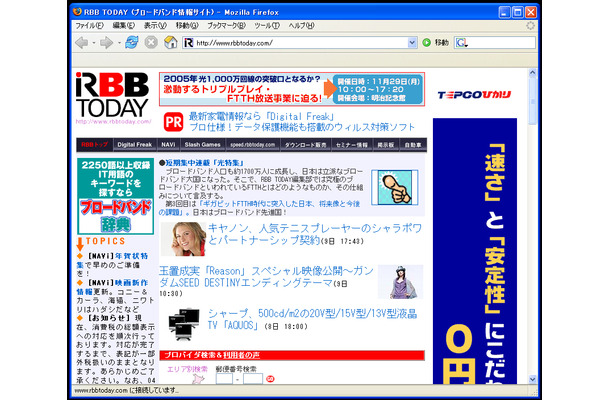Image resolution: width=610 pixels, height=400 pixels.
Task: Go forward with the Forward arrow button
Action: (106, 42)
